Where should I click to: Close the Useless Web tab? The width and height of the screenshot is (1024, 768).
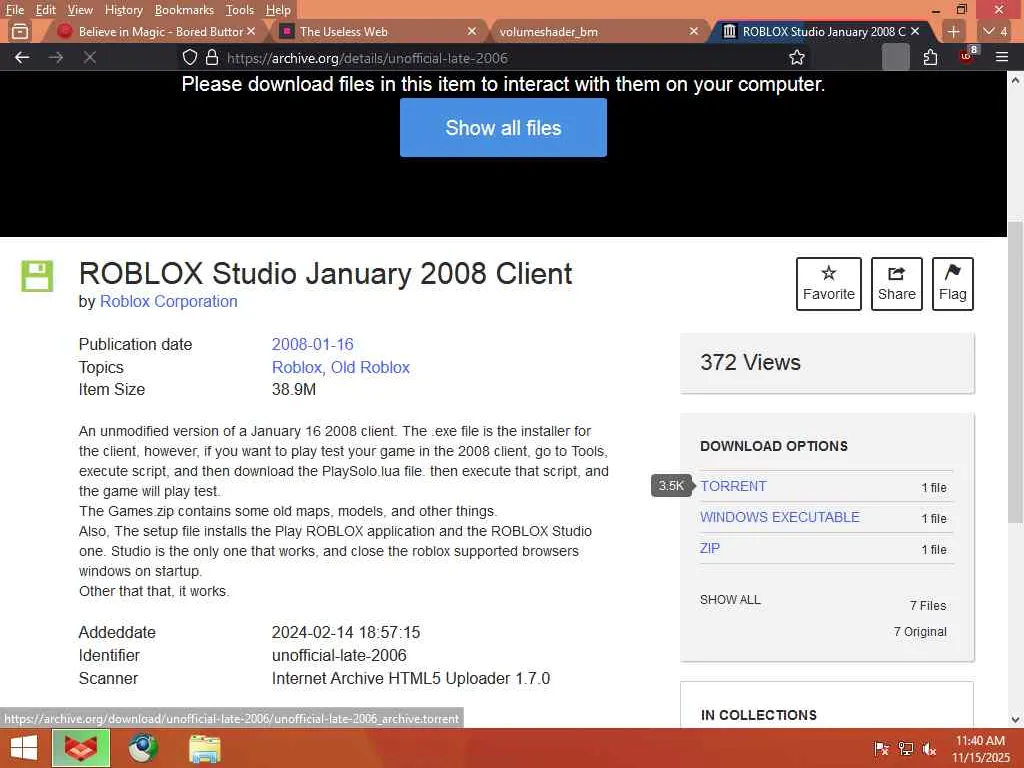[x=472, y=31]
